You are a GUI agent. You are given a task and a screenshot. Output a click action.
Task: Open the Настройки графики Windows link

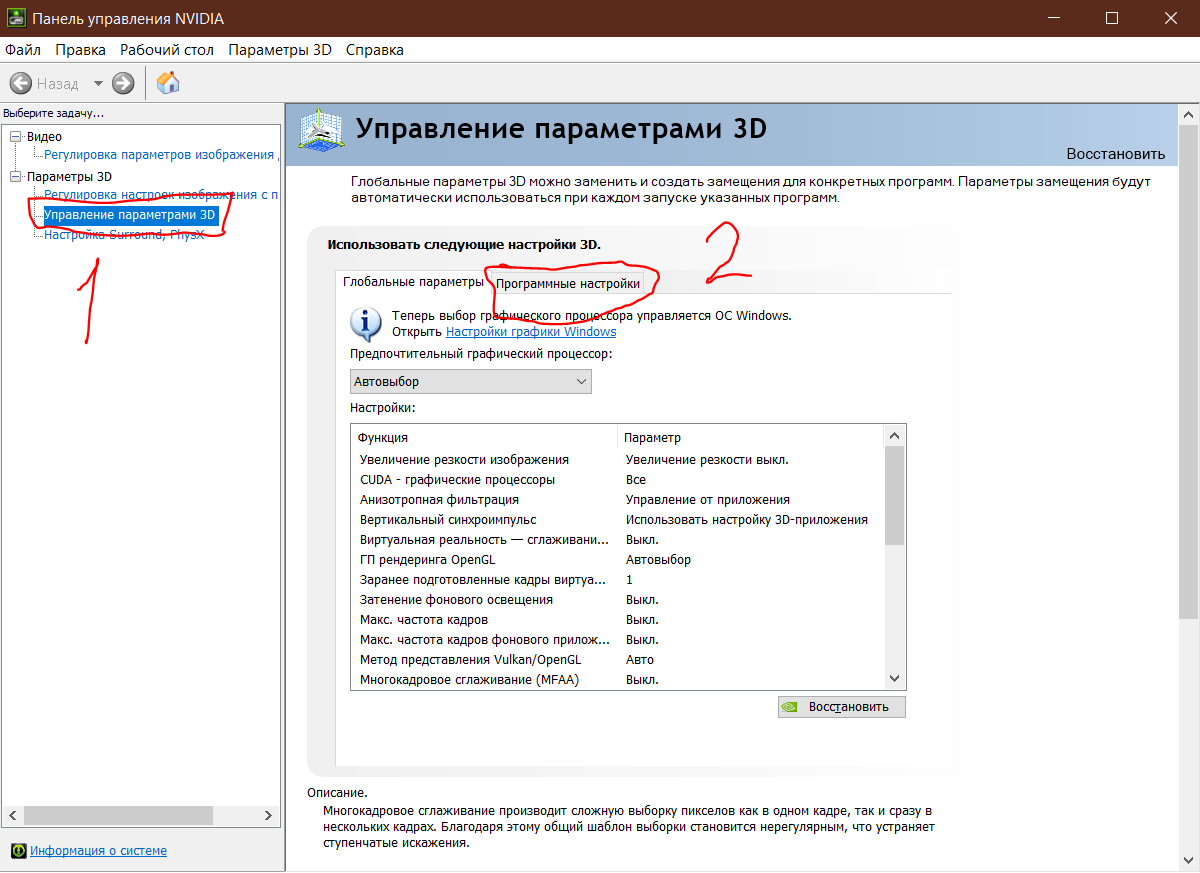coord(531,332)
